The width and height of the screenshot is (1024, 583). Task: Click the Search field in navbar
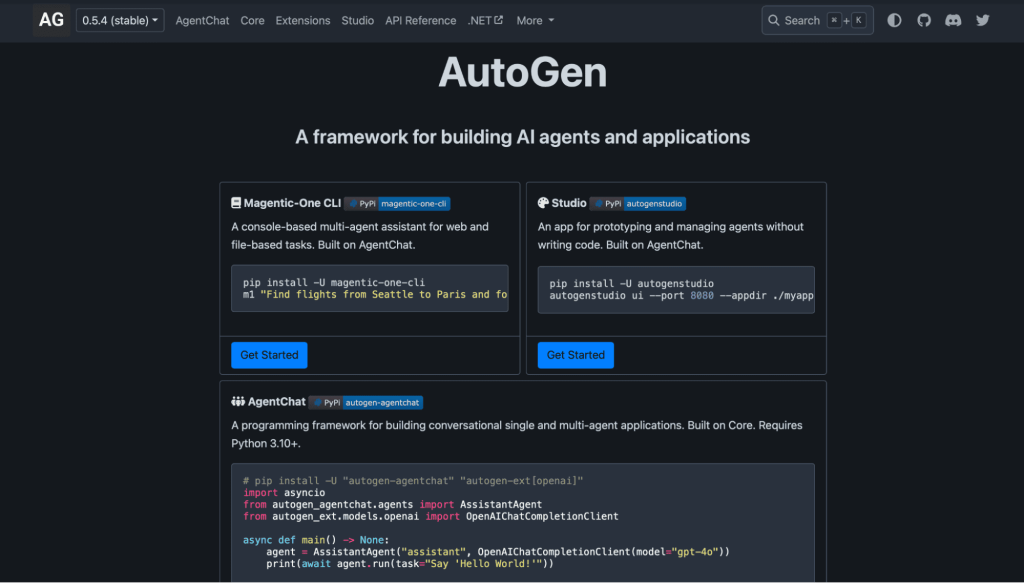817,20
